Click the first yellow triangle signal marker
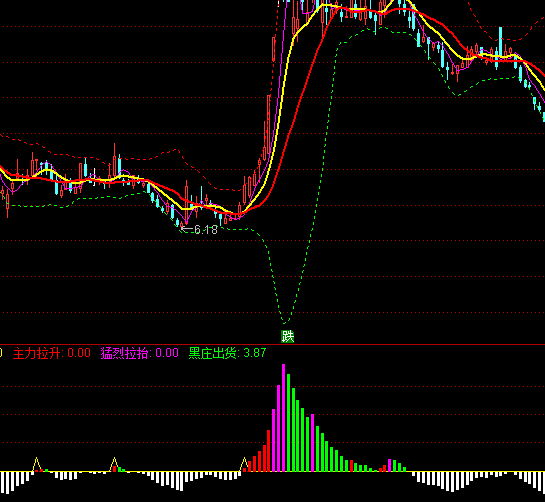This screenshot has height=502, width=545. point(36,464)
